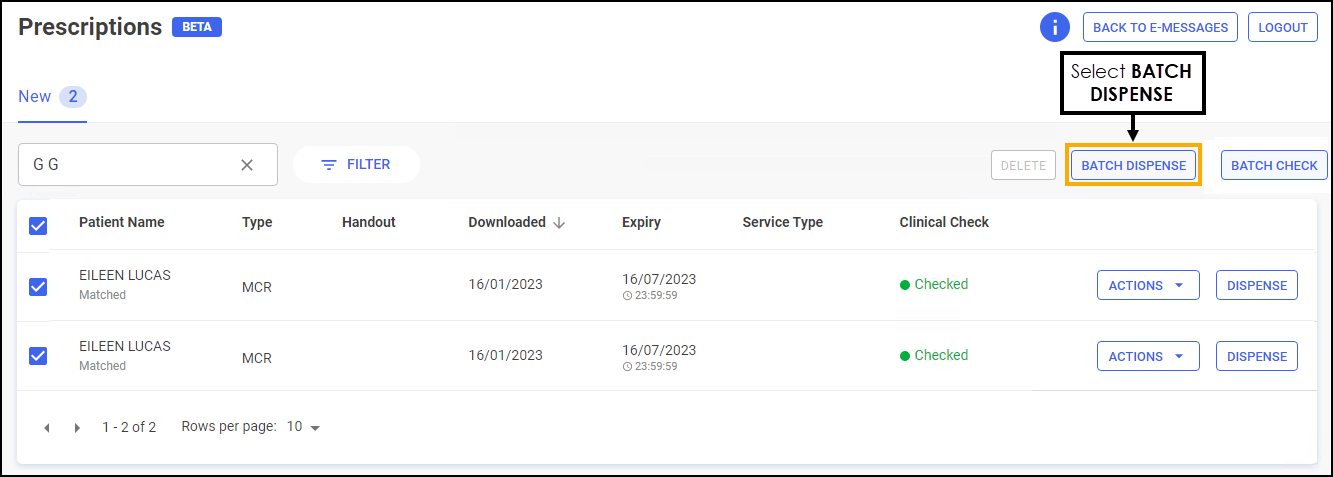Click the blue information icon

(1055, 27)
